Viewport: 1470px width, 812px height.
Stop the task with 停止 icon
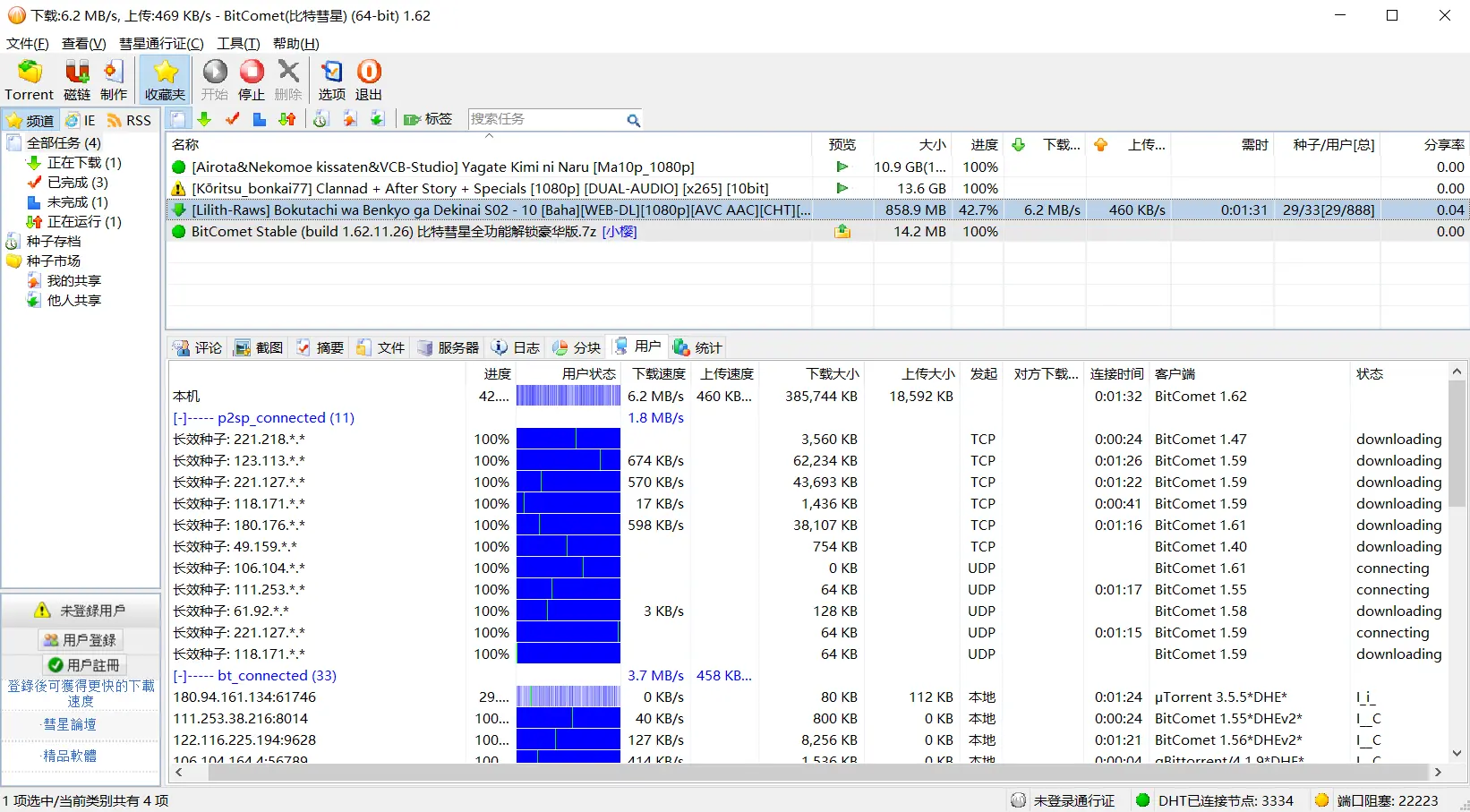[x=252, y=80]
